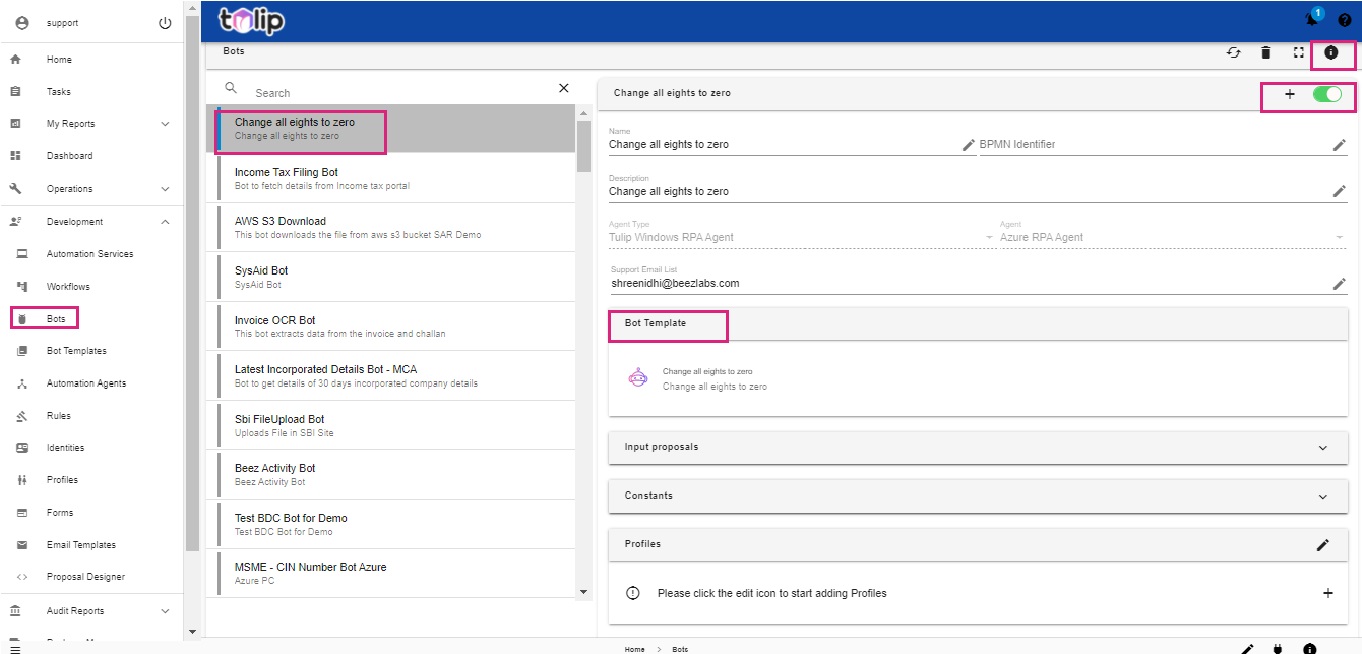This screenshot has height=654, width=1362.
Task: Click the refresh bots icon
Action: (1234, 53)
